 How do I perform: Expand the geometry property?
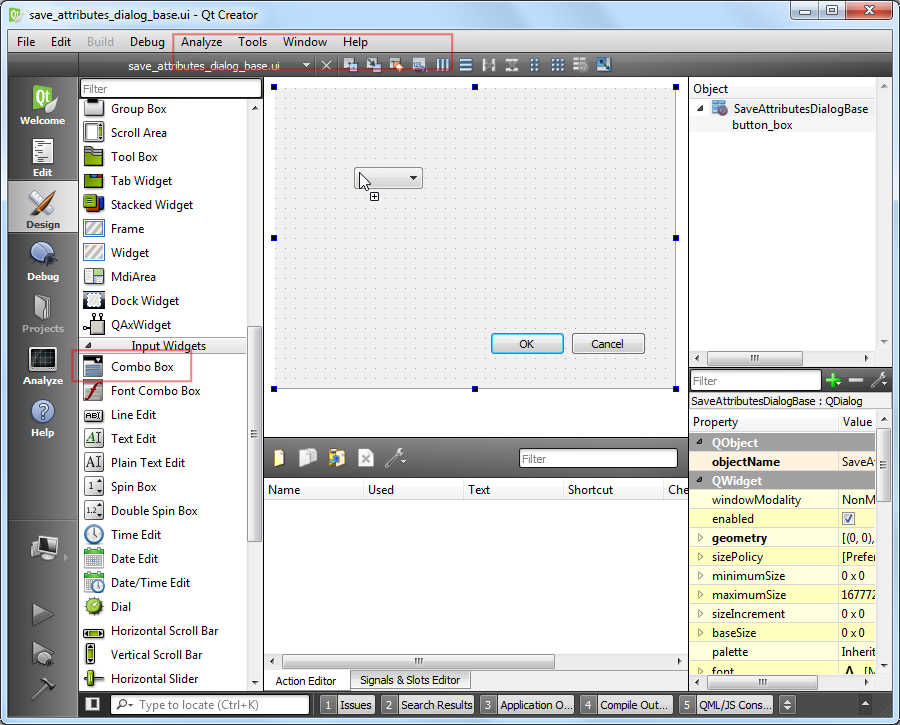tap(700, 538)
